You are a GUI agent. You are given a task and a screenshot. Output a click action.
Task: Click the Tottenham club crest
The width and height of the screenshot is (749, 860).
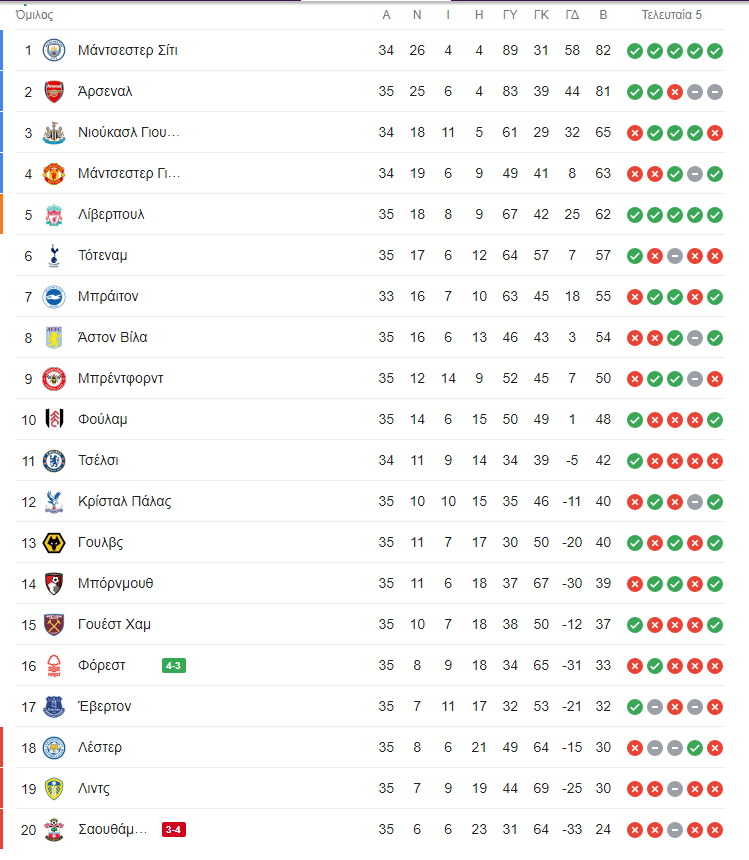(x=54, y=256)
